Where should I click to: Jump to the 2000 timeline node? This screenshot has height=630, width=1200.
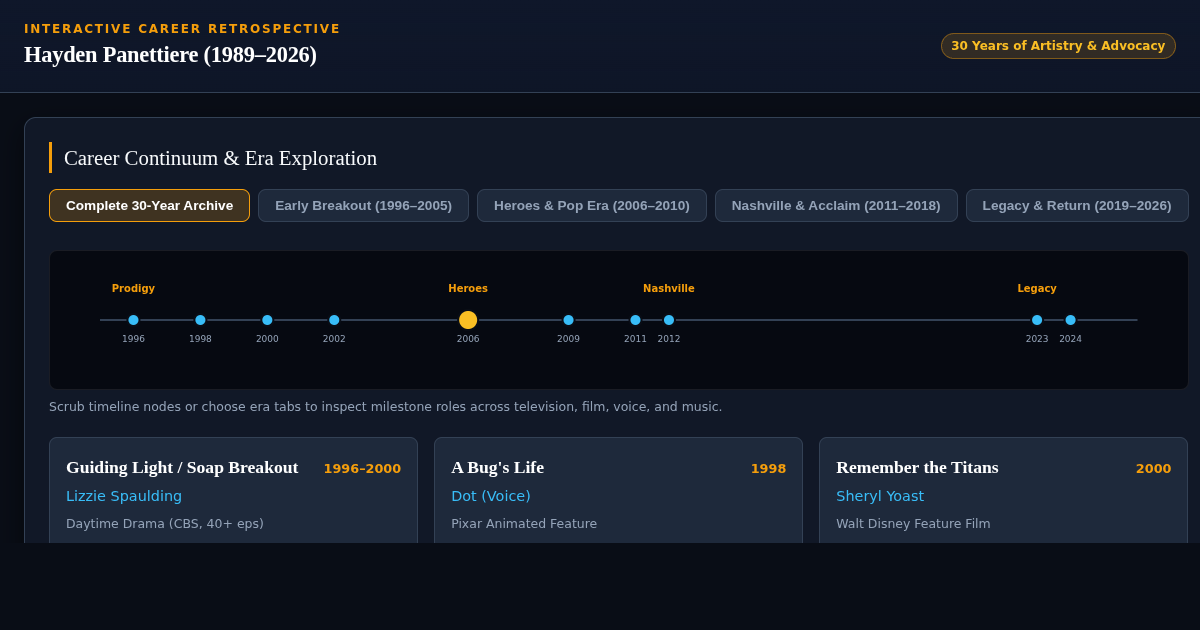pos(267,320)
